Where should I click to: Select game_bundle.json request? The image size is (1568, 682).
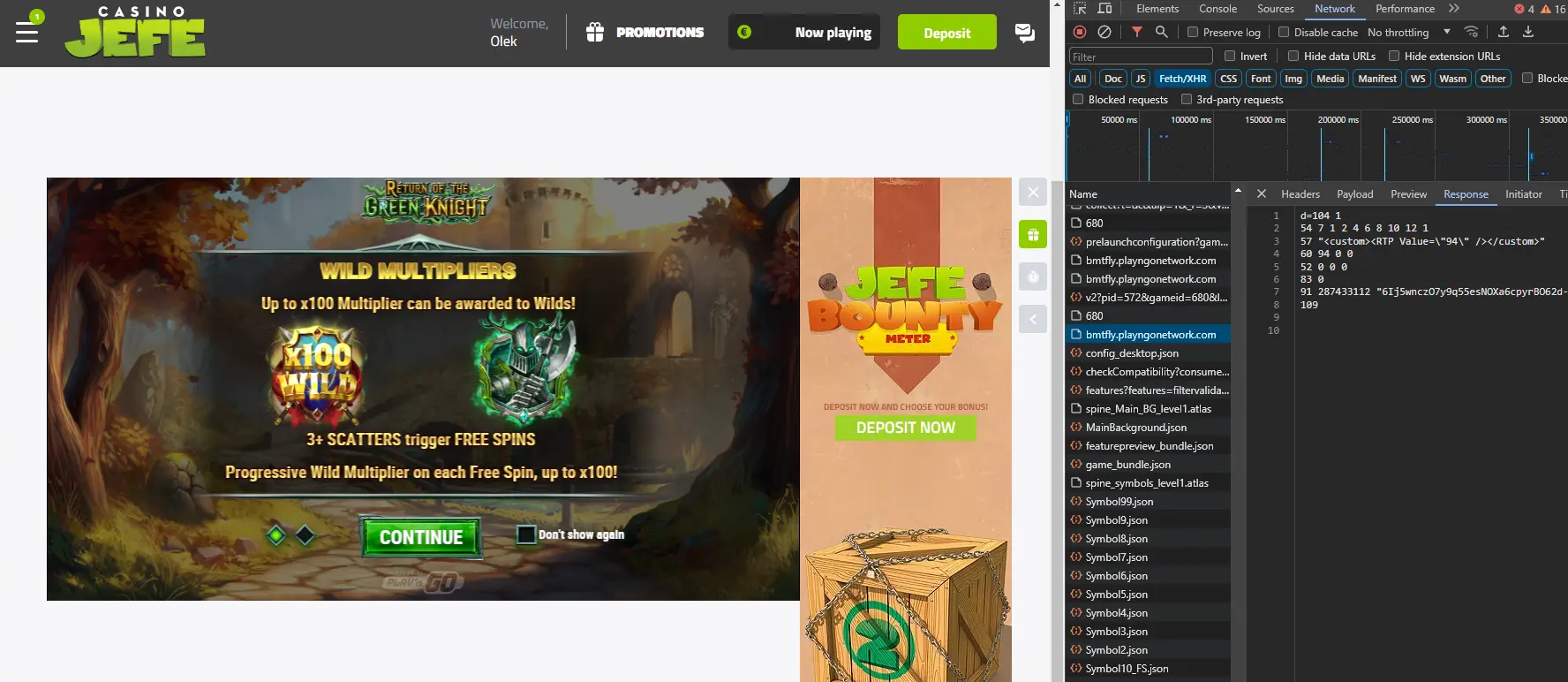point(1150,465)
